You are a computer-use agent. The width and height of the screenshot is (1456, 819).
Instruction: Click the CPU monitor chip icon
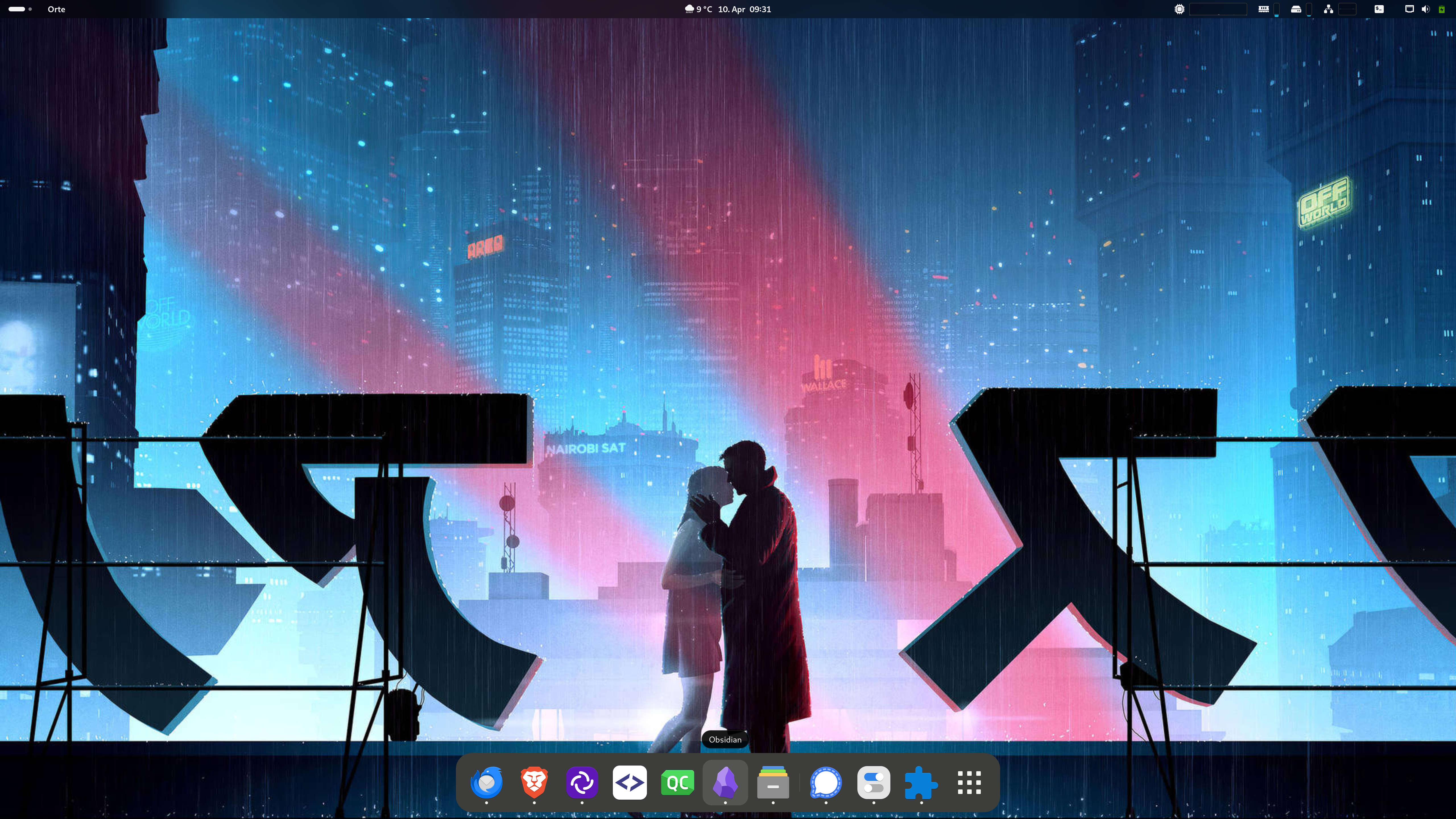click(x=1180, y=9)
